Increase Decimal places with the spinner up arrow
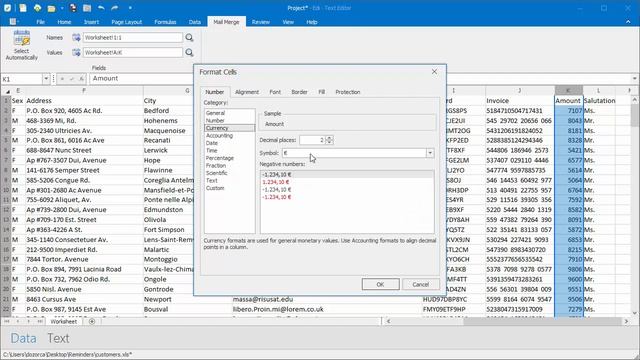This screenshot has width=640, height=360. (329, 138)
